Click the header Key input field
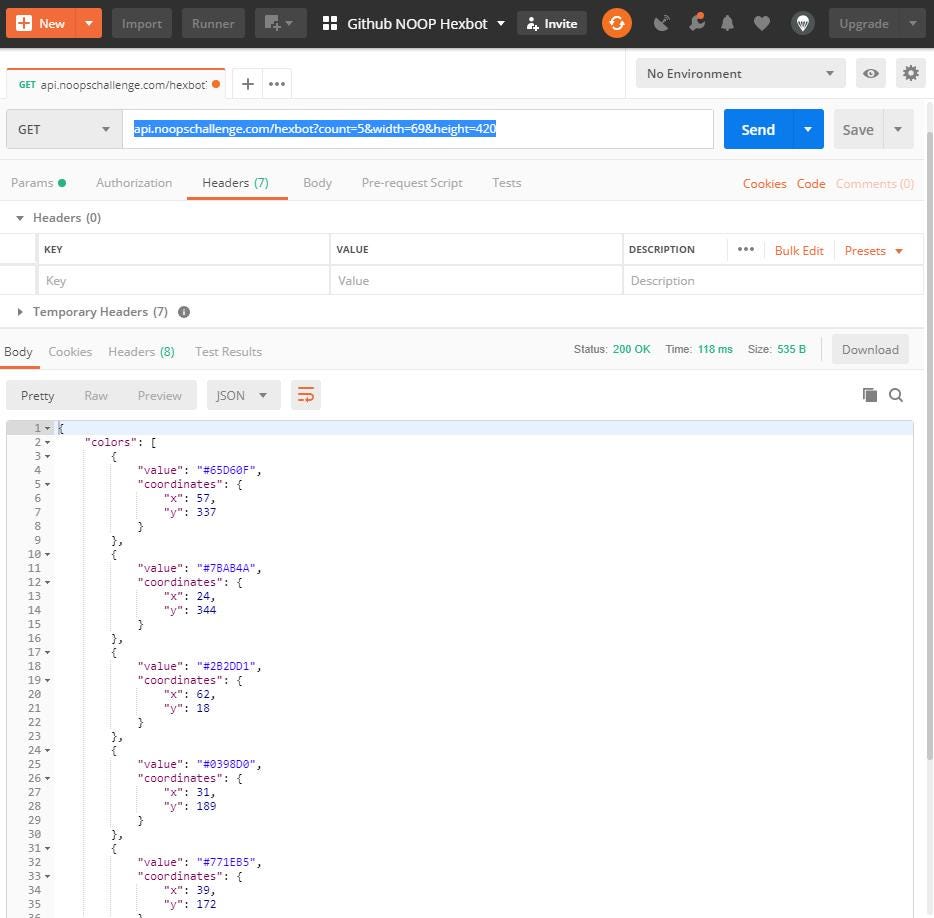 [x=183, y=281]
